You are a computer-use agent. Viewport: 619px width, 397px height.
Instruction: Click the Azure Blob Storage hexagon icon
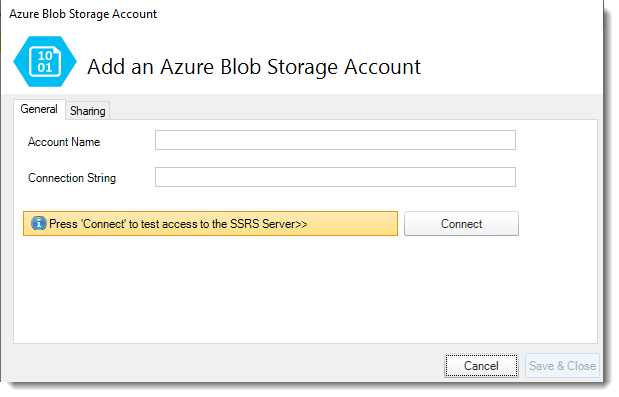tap(45, 62)
